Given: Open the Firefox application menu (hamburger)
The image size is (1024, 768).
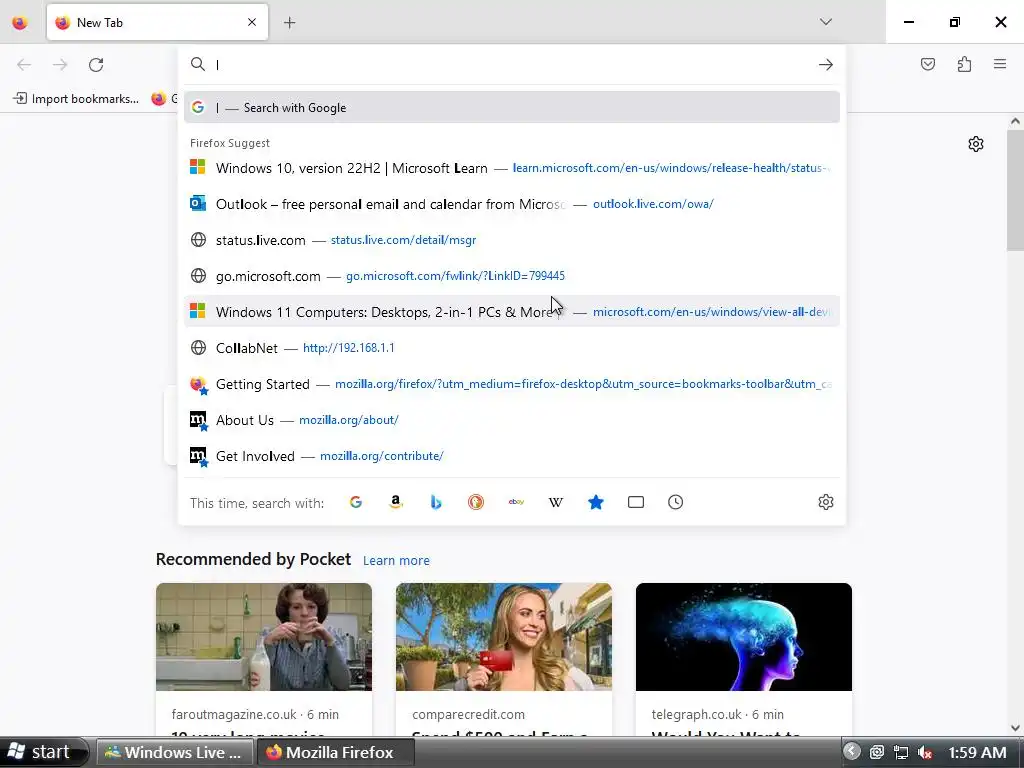Looking at the screenshot, I should tap(1000, 64).
